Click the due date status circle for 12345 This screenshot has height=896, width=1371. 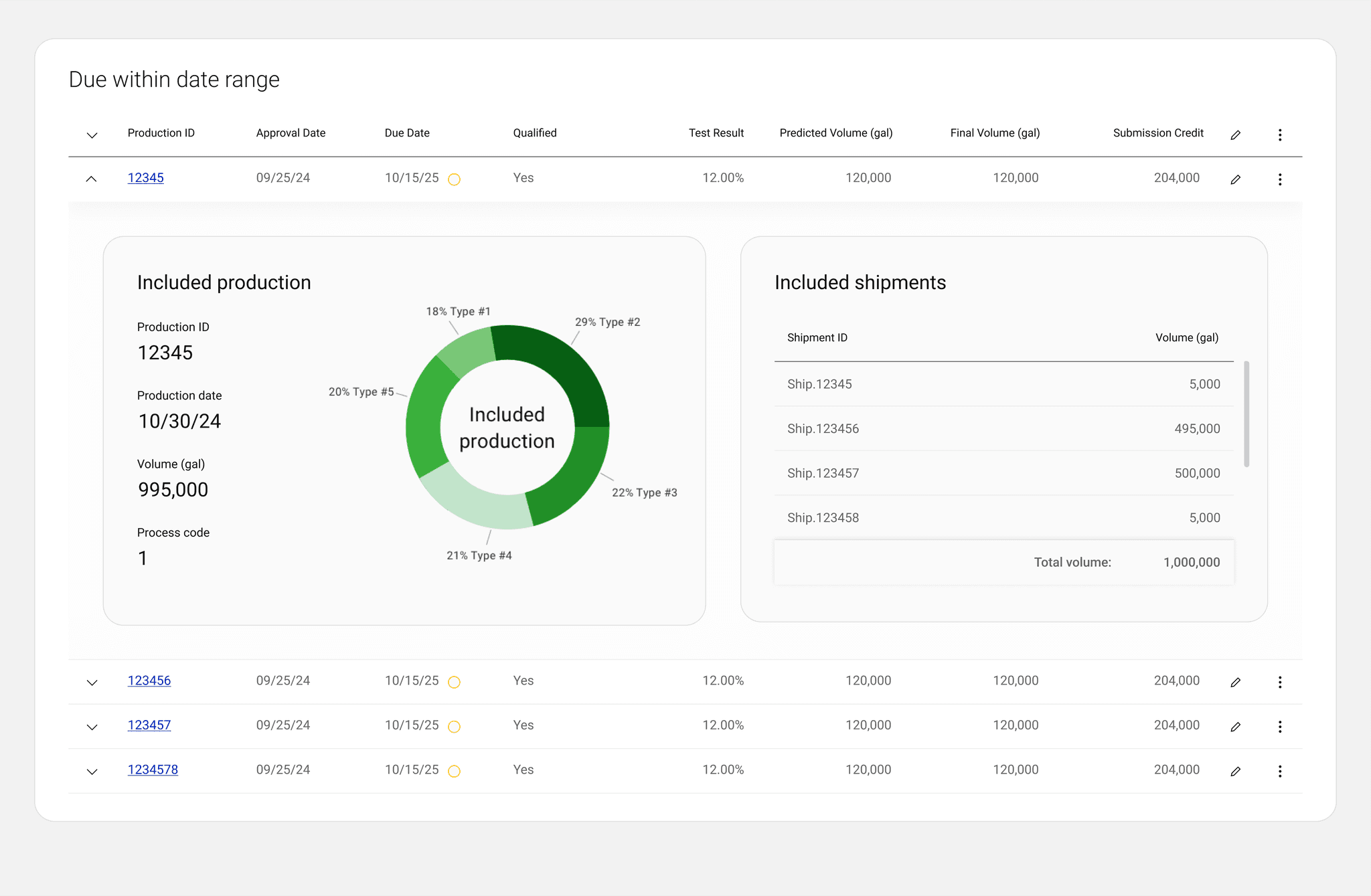(454, 179)
